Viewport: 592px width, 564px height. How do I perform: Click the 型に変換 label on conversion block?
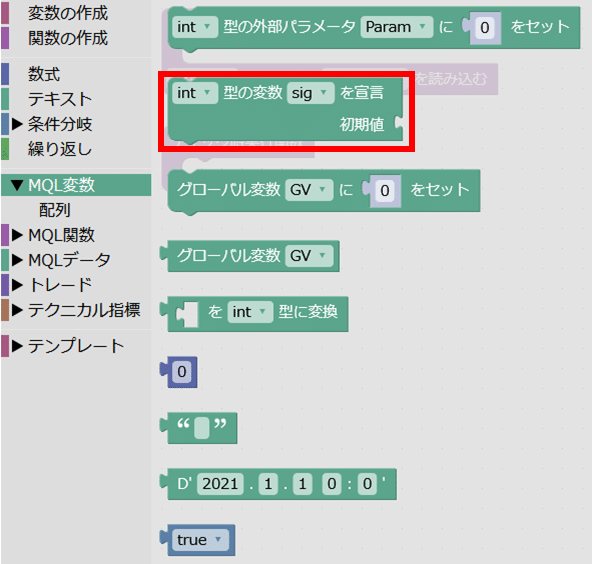308,312
